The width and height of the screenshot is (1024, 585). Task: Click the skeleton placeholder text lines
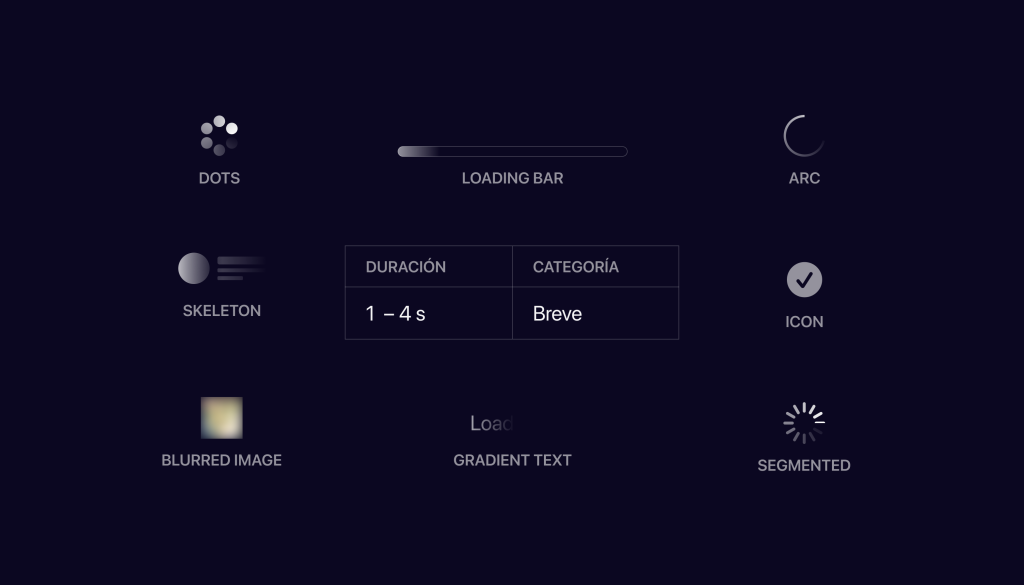click(x=241, y=268)
